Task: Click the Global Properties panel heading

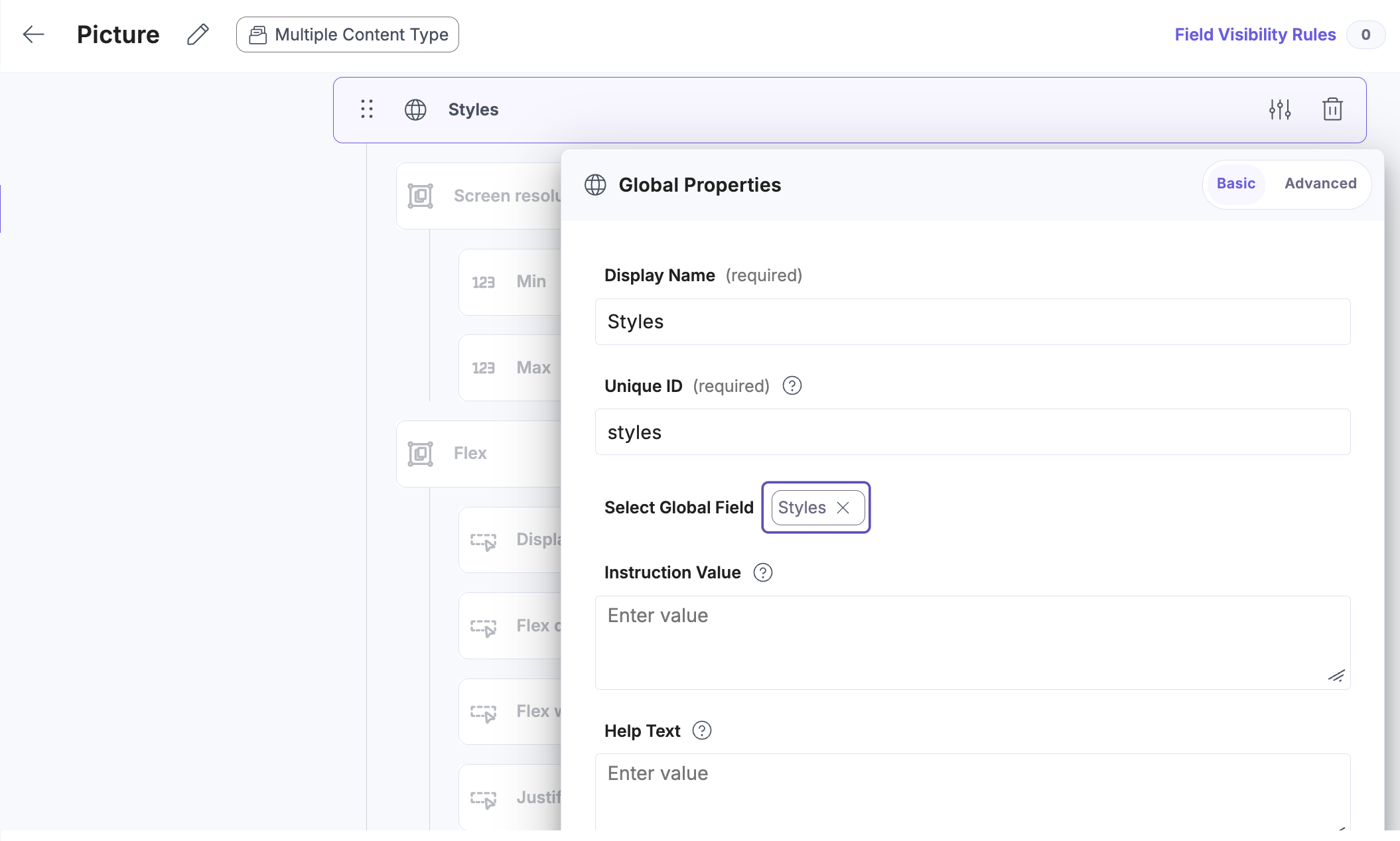Action: point(699,185)
